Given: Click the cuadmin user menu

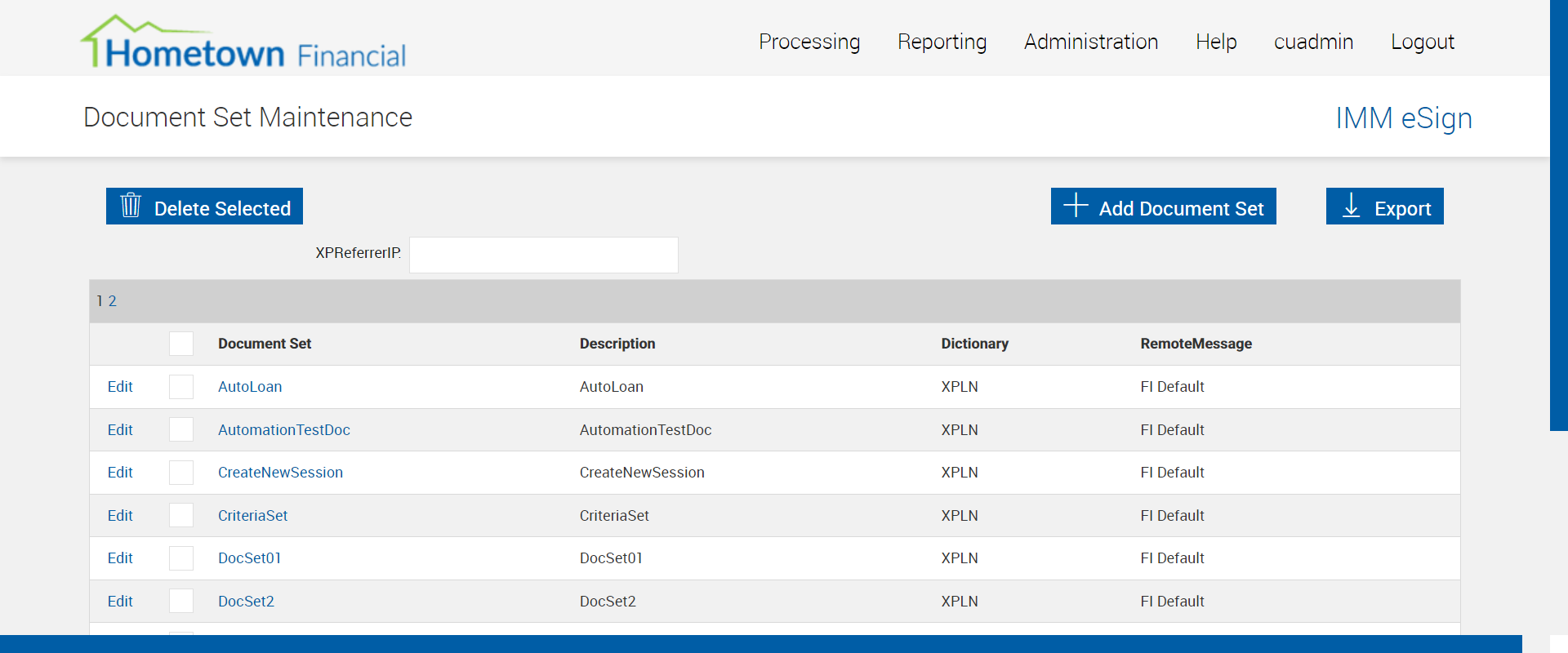Looking at the screenshot, I should pyautogui.click(x=1313, y=42).
